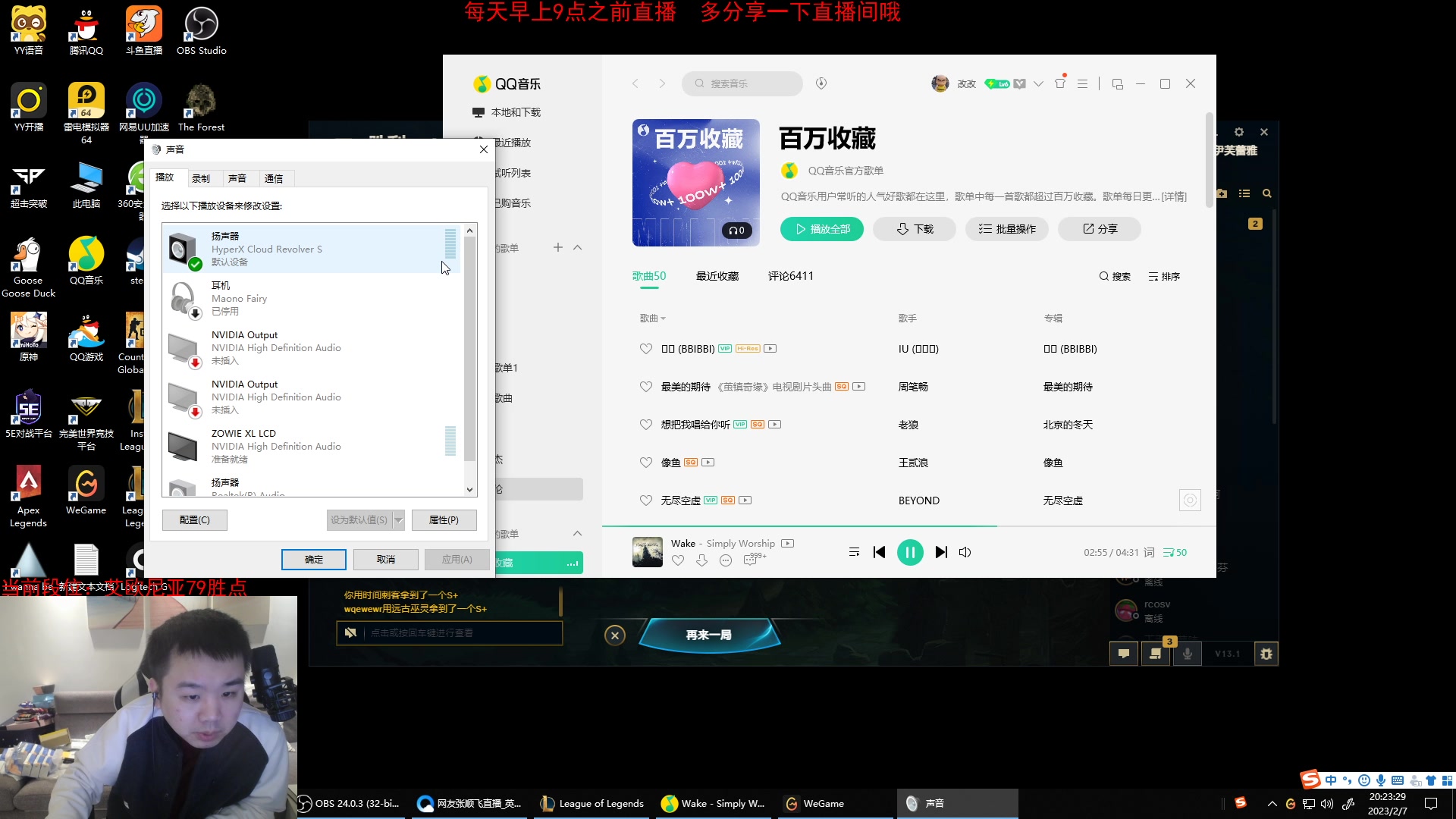Click the 批量操作 batch operation button

(x=1007, y=229)
